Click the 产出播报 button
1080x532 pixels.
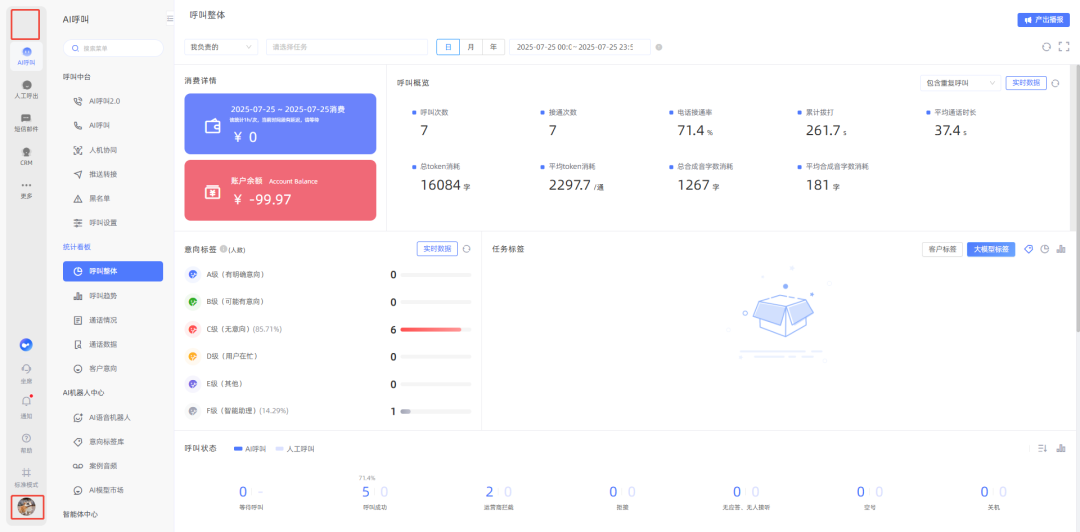[x=1043, y=20]
